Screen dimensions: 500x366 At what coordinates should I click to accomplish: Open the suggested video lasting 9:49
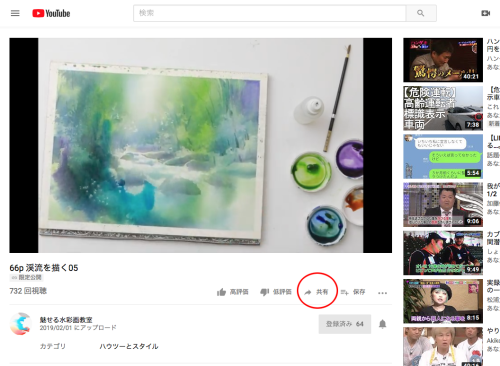click(443, 253)
